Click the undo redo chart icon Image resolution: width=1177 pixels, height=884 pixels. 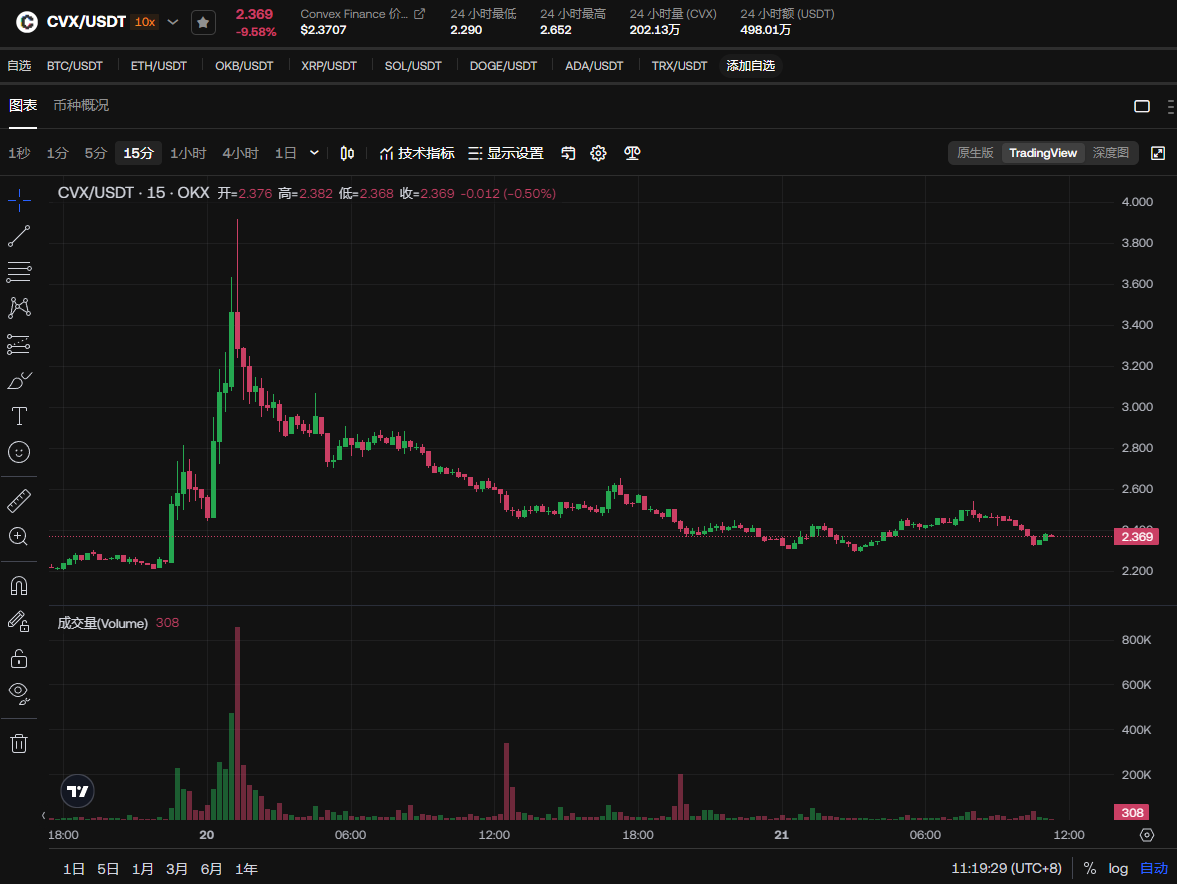coord(568,153)
